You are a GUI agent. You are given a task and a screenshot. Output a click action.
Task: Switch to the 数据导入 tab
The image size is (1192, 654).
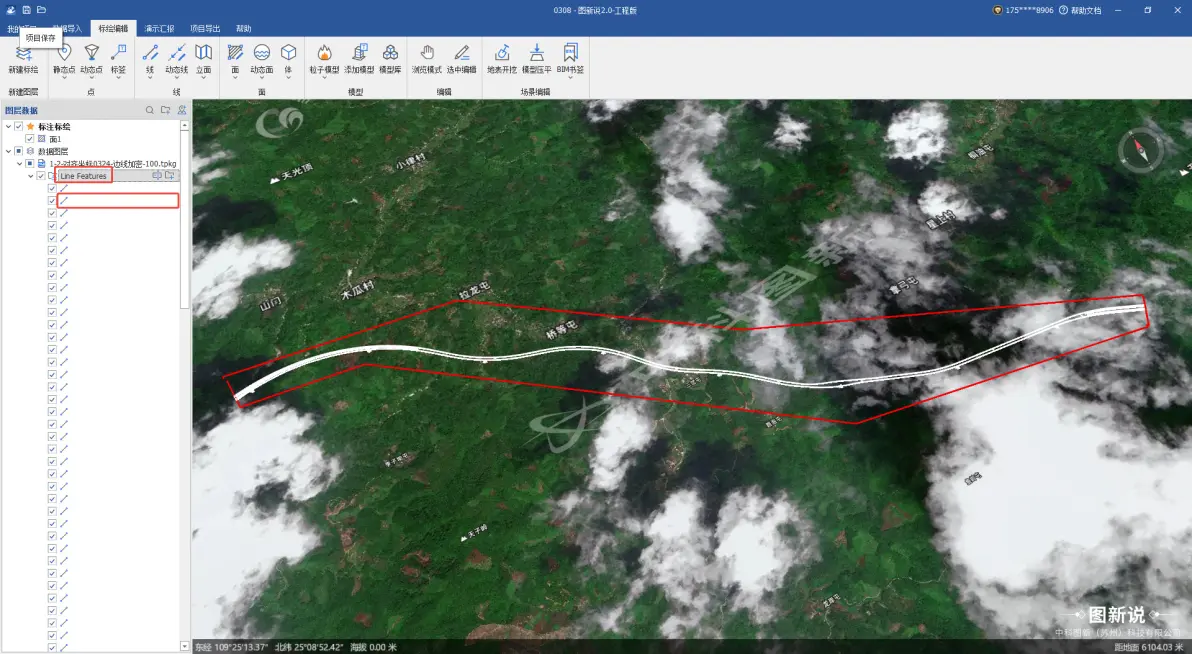click(x=68, y=29)
